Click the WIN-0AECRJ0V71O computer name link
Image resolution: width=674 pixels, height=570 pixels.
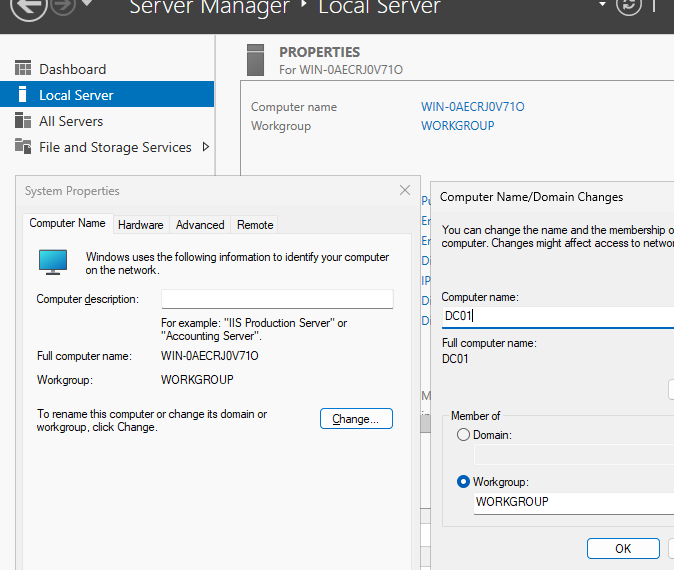473,107
